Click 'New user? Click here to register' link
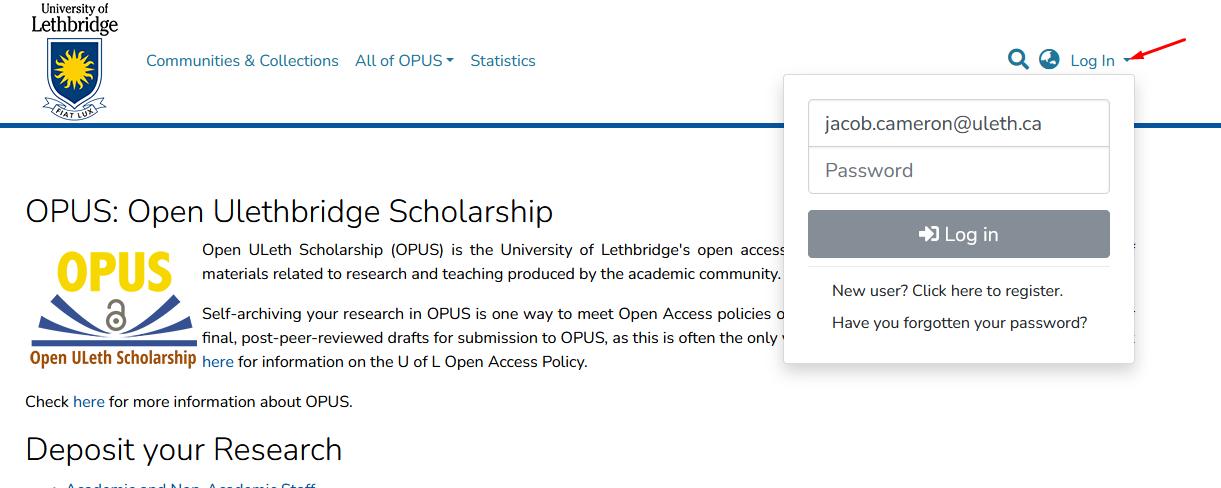The image size is (1221, 488). 947,291
